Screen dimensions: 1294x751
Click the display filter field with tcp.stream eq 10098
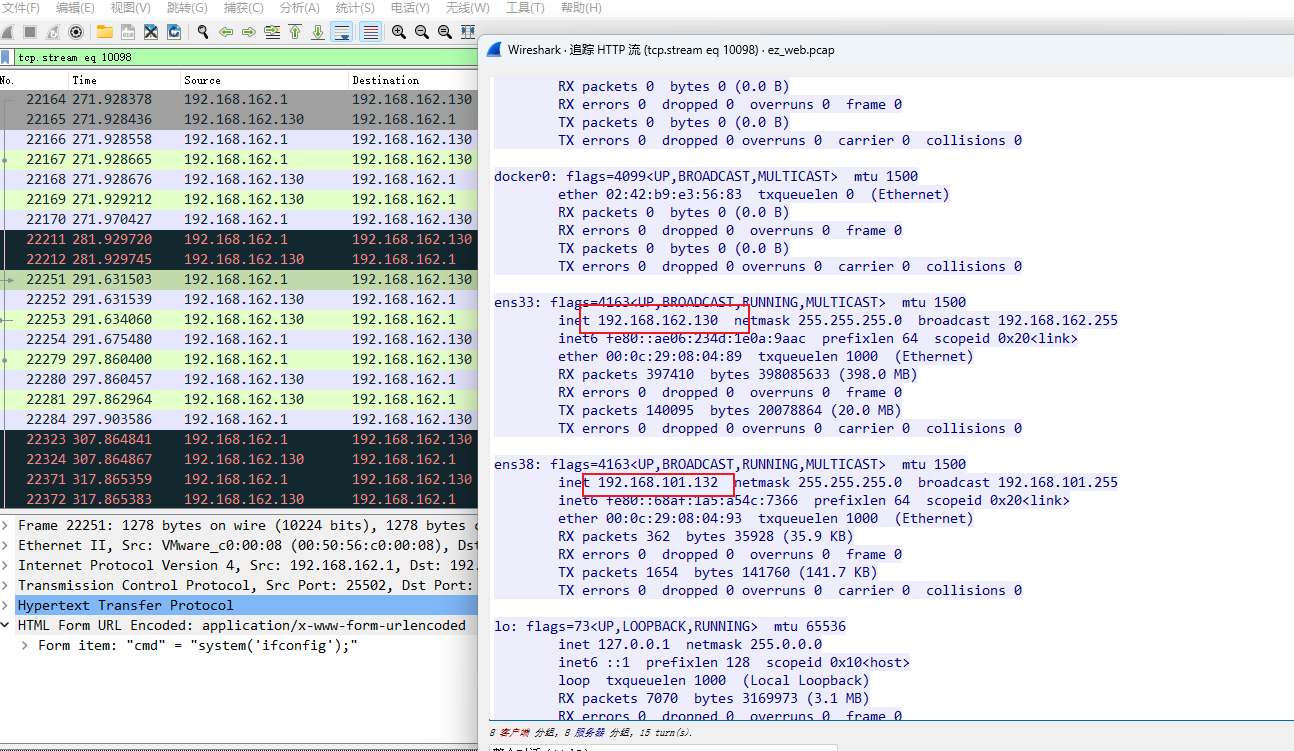[x=245, y=57]
